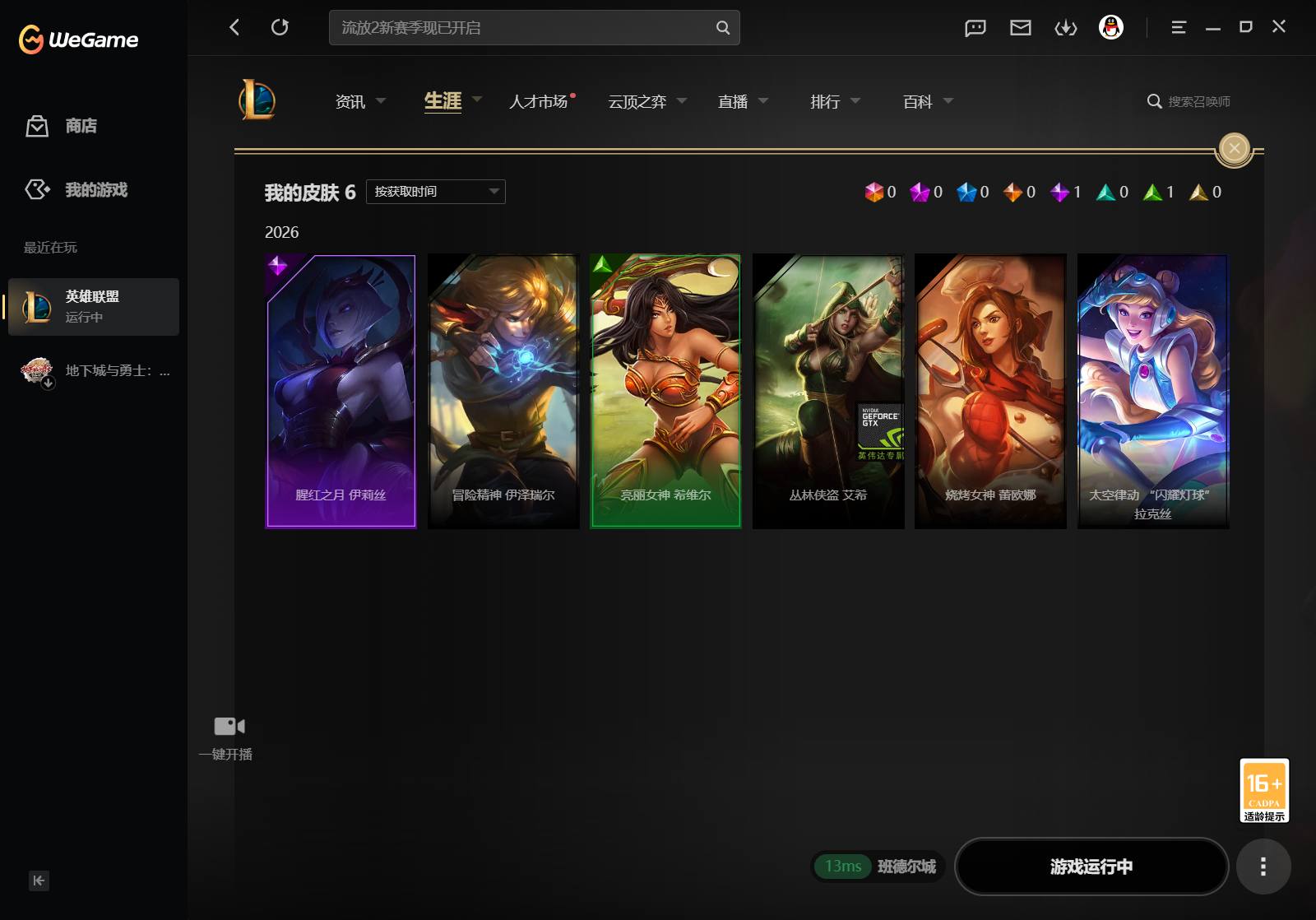Screen dimensions: 1316x920
Task: Click the teal triangle rarity icon
Action: (x=1105, y=192)
